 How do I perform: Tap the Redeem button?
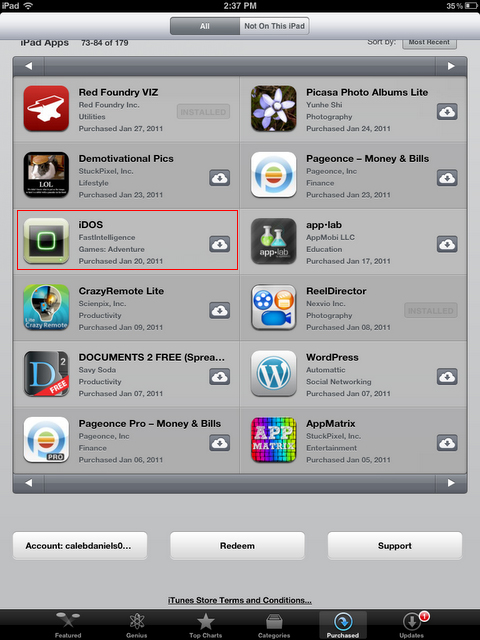pos(237,546)
